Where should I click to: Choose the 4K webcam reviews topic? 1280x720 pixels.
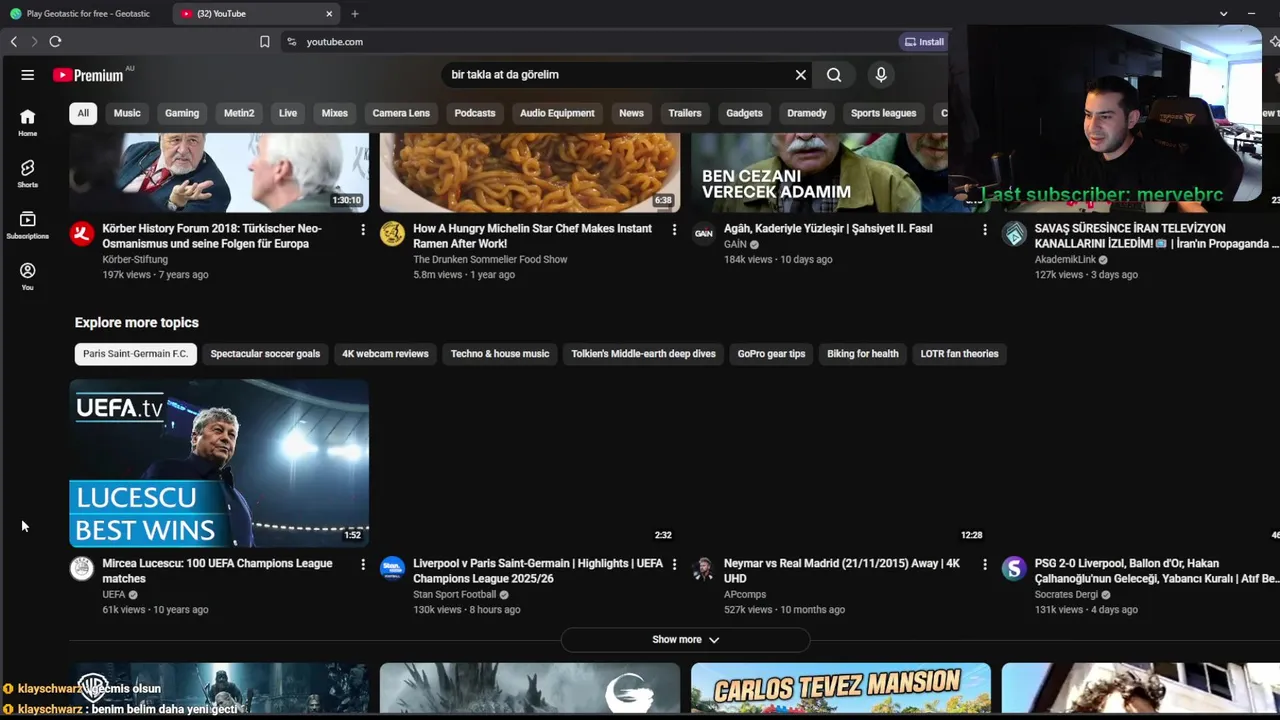click(385, 354)
